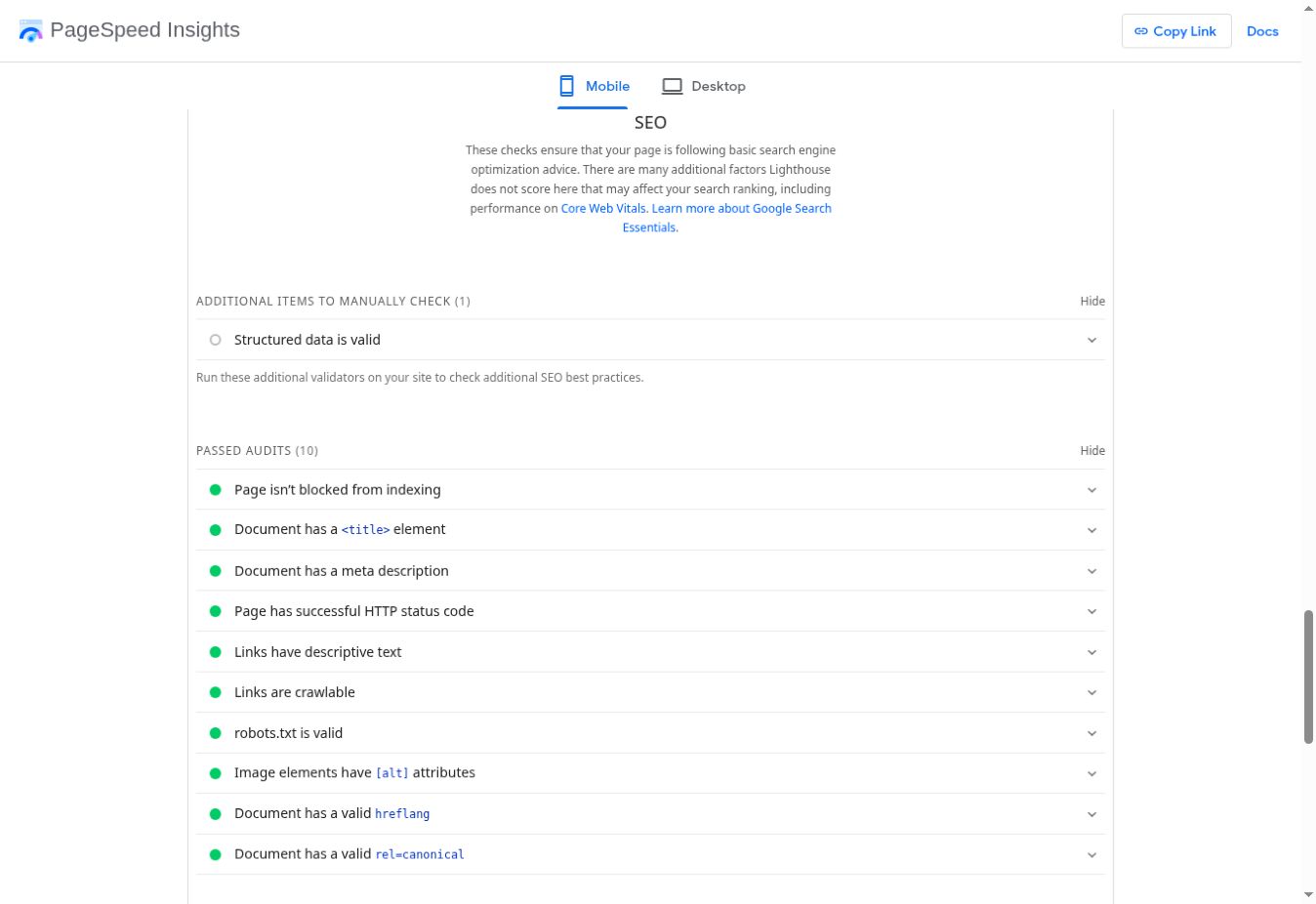The height and width of the screenshot is (904, 1316).
Task: Switch to the Desktop tab
Action: tap(704, 86)
